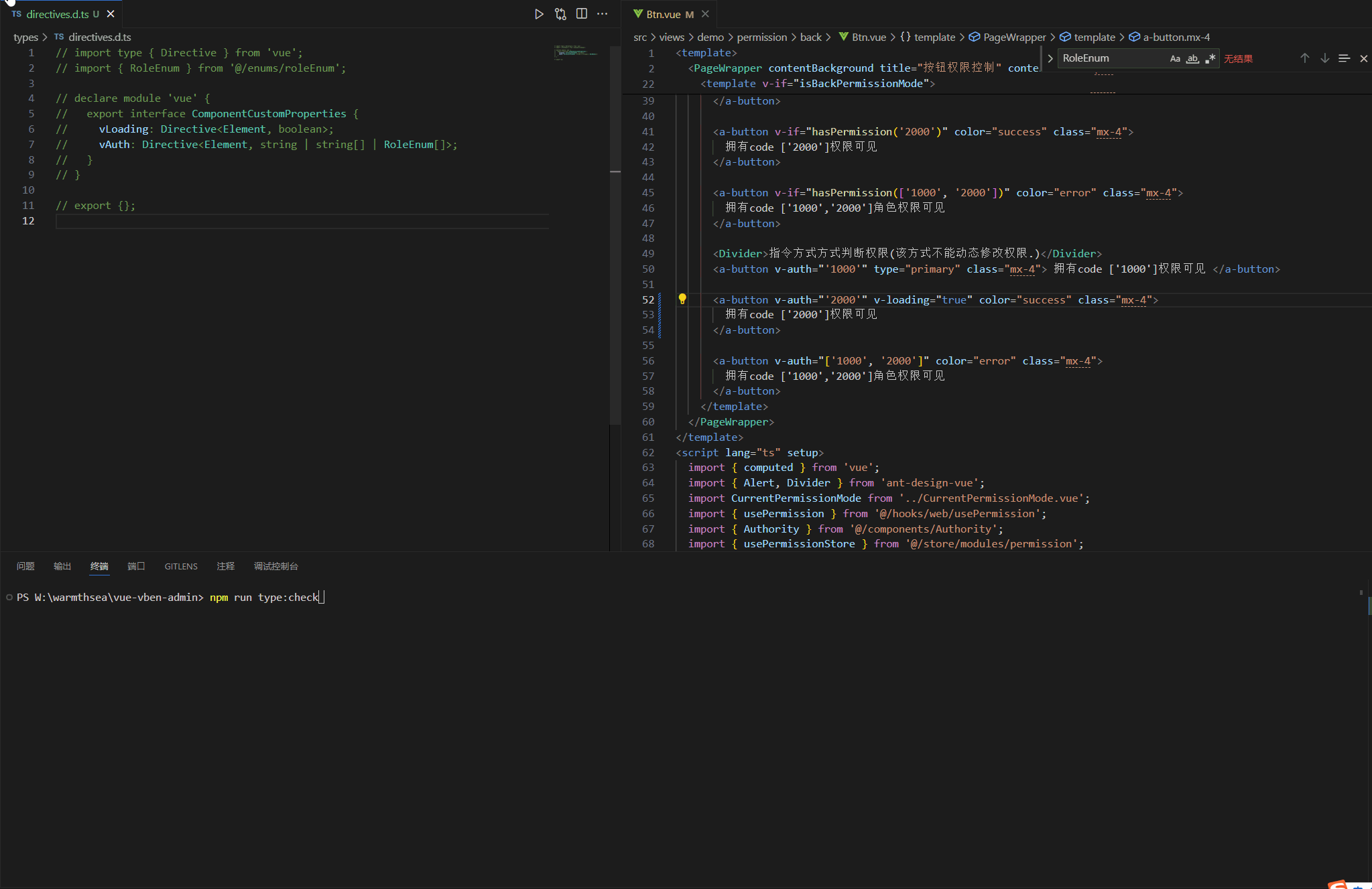The height and width of the screenshot is (889, 1372).
Task: Close the directives.d.ts editor tab
Action: [x=111, y=14]
